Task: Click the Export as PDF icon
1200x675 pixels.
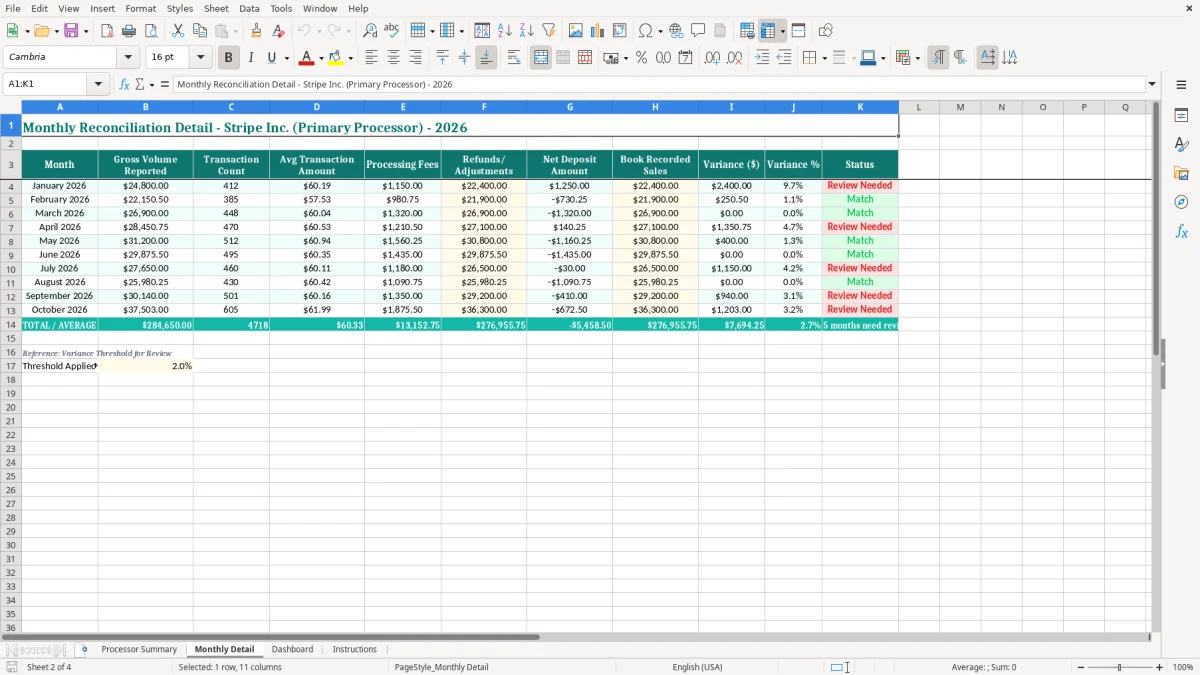Action: point(107,31)
